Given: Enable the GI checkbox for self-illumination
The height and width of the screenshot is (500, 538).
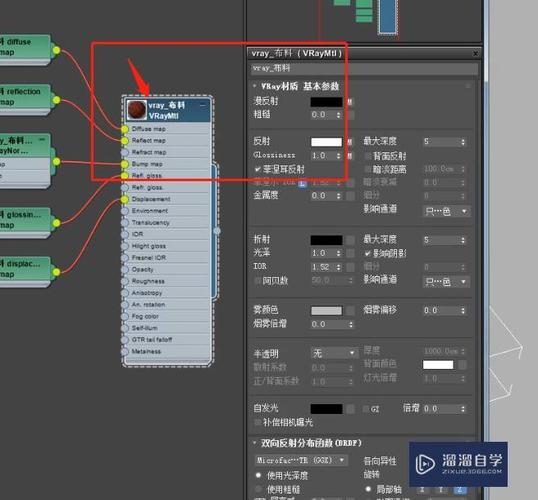Looking at the screenshot, I should pos(366,409).
